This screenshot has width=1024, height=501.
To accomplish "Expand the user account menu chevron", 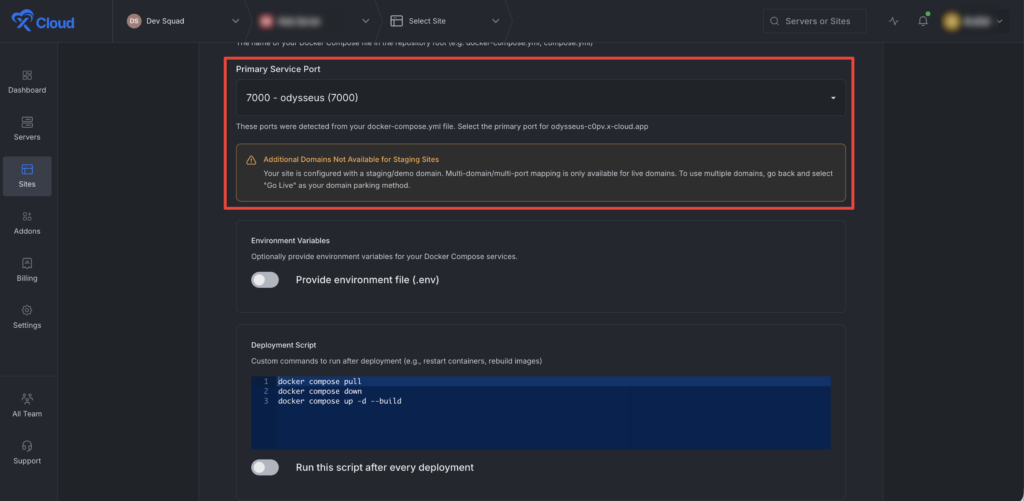I will tap(1000, 21).
